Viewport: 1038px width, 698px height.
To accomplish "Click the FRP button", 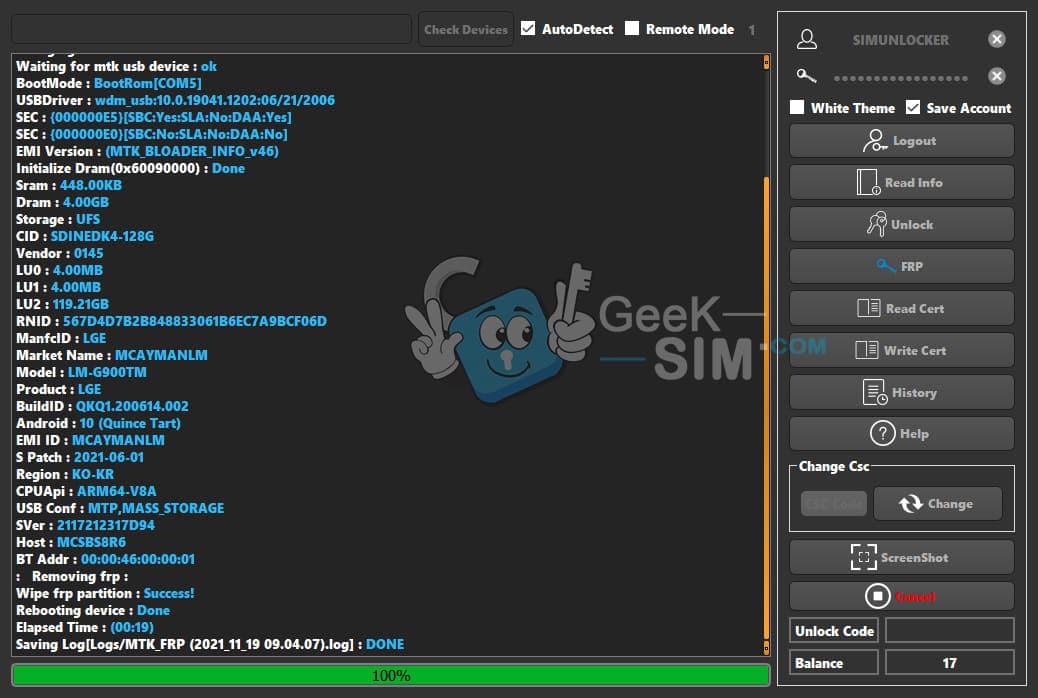I will coord(901,266).
